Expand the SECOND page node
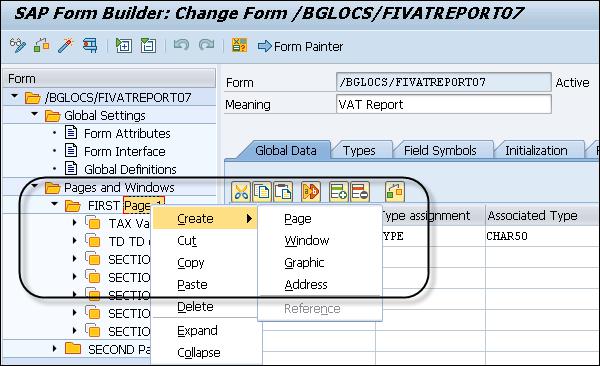Screen dimensions: 600x366 (54, 348)
